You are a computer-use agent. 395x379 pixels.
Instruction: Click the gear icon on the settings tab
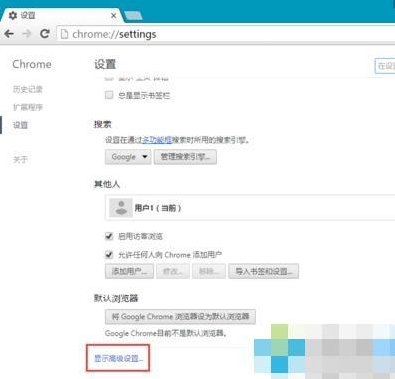pyautogui.click(x=13, y=15)
